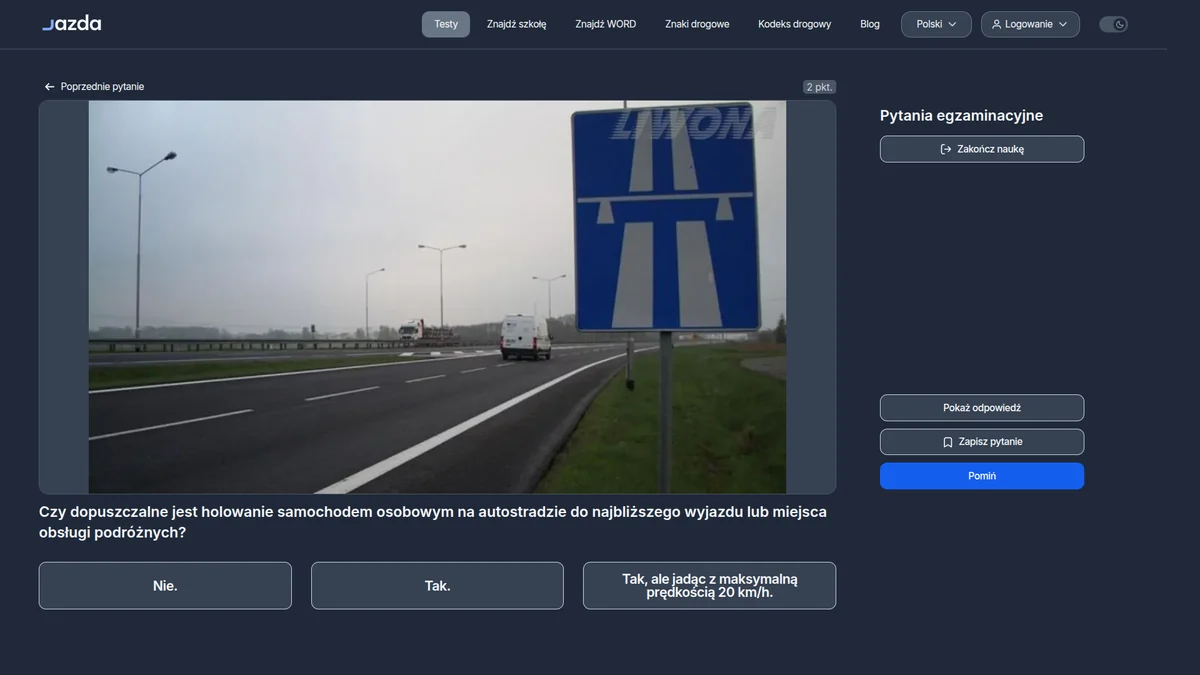Go to Znajdź szkołę
Screen dimensions: 1200x675
517,24
